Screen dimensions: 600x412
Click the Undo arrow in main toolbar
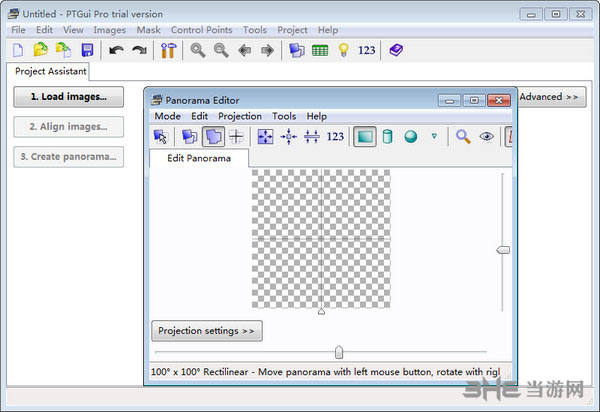pyautogui.click(x=117, y=50)
